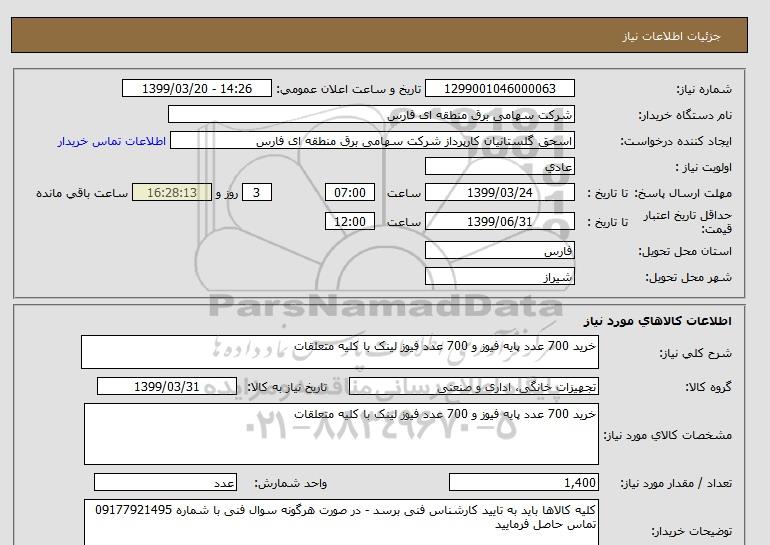Click the section heading اطلاعات کالاهای مورد نیاز
Viewport: 770px width, 545px height.
pos(658,321)
